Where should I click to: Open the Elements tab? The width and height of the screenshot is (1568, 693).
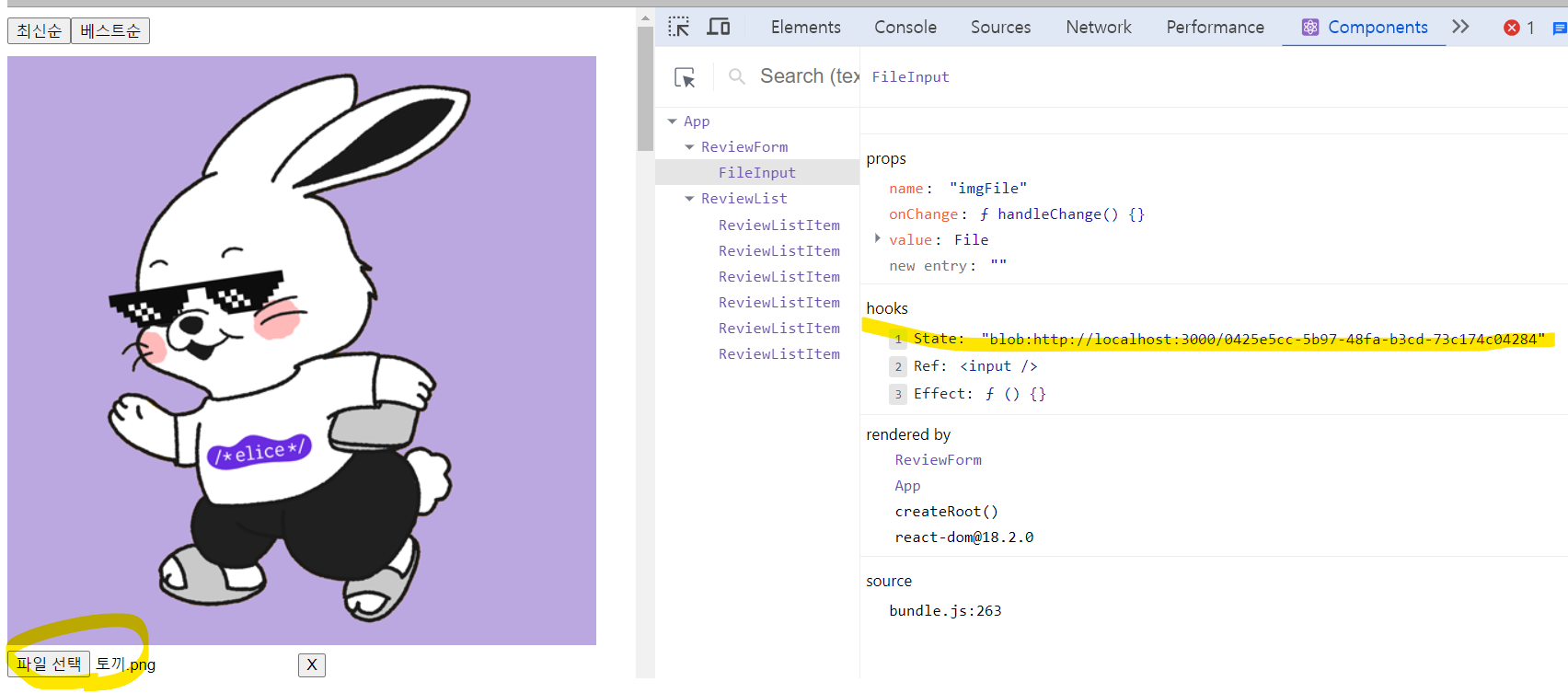click(x=806, y=27)
